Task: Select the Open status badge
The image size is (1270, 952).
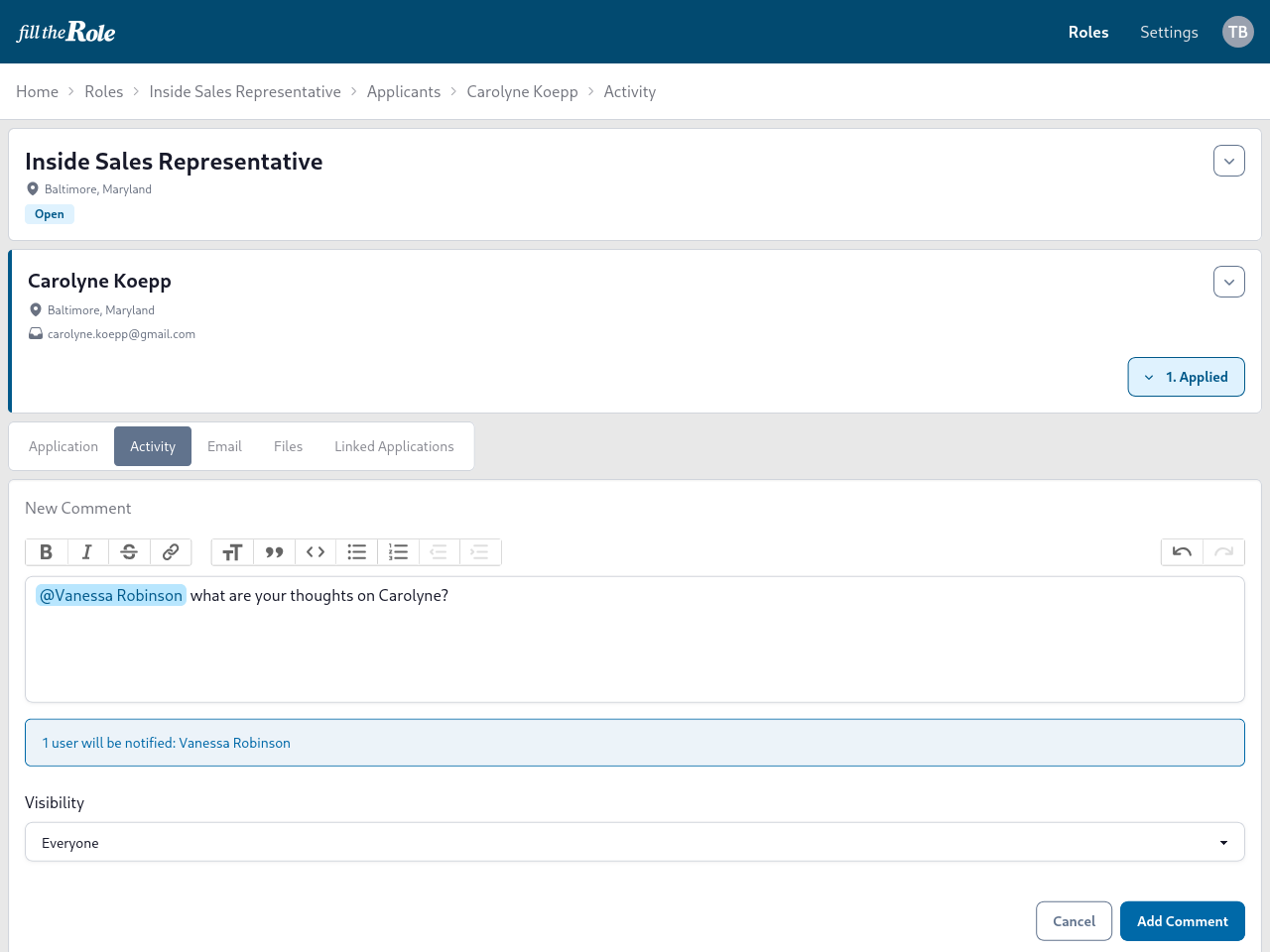Action: pyautogui.click(x=49, y=213)
